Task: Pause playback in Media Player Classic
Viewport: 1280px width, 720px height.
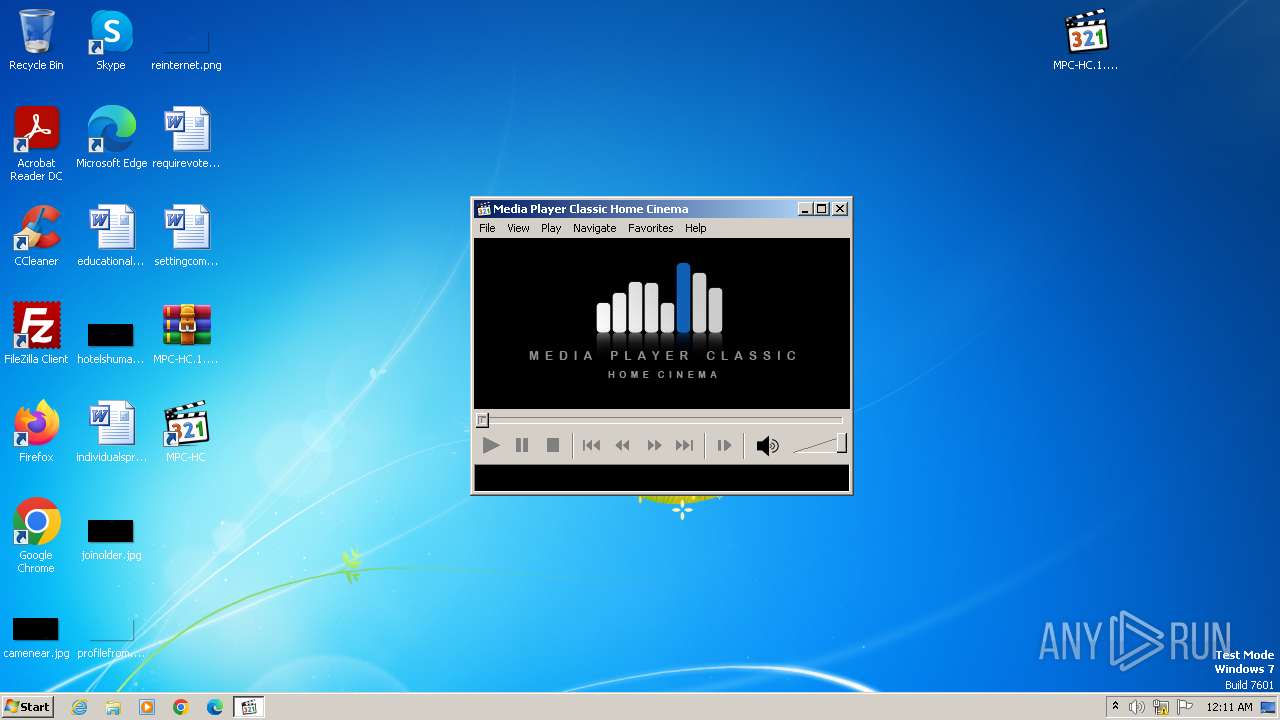Action: [522, 446]
